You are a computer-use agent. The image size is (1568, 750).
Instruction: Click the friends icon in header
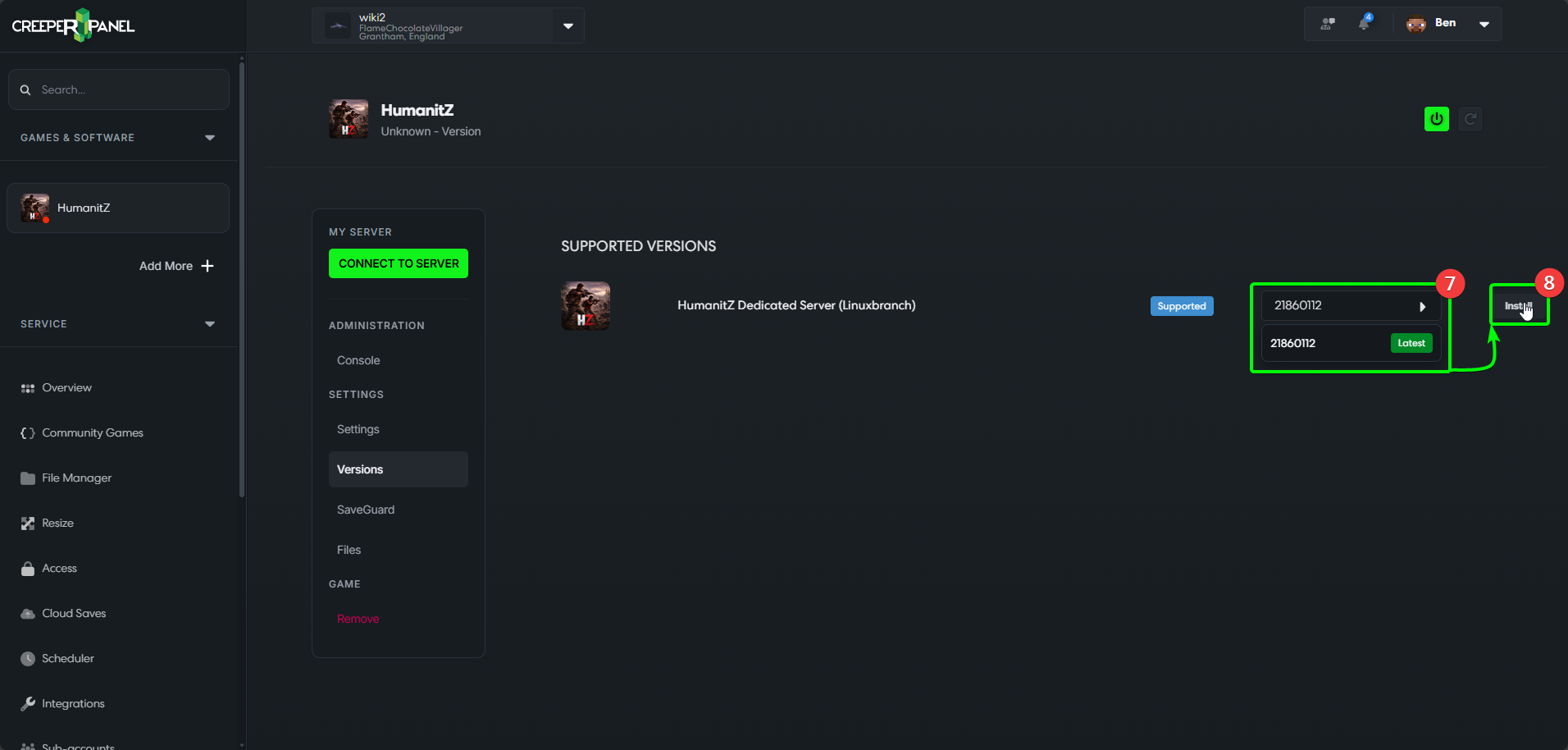[1328, 24]
